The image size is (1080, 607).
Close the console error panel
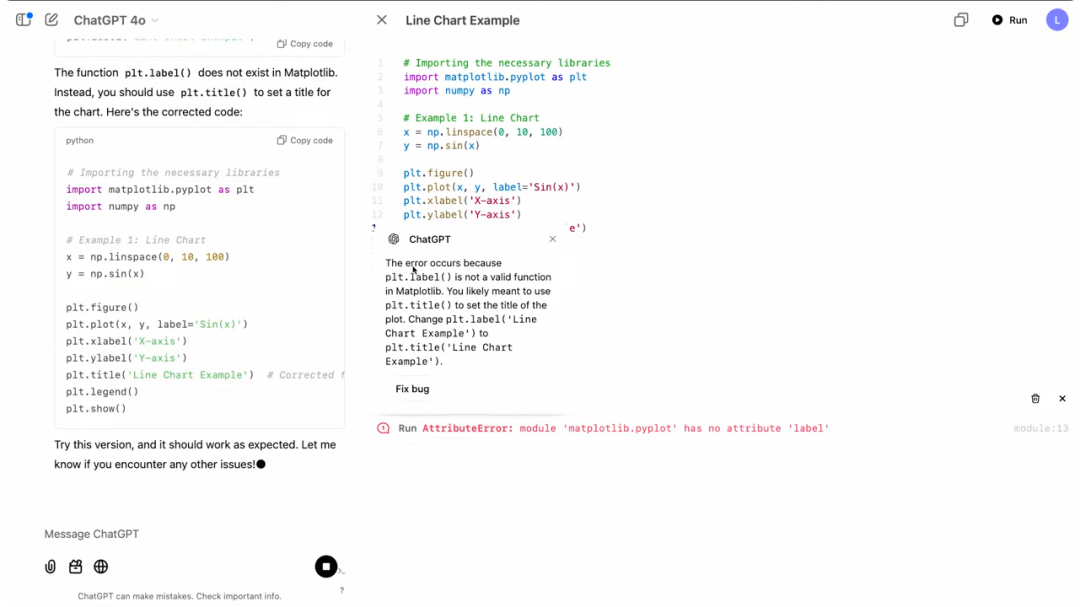(x=1062, y=398)
